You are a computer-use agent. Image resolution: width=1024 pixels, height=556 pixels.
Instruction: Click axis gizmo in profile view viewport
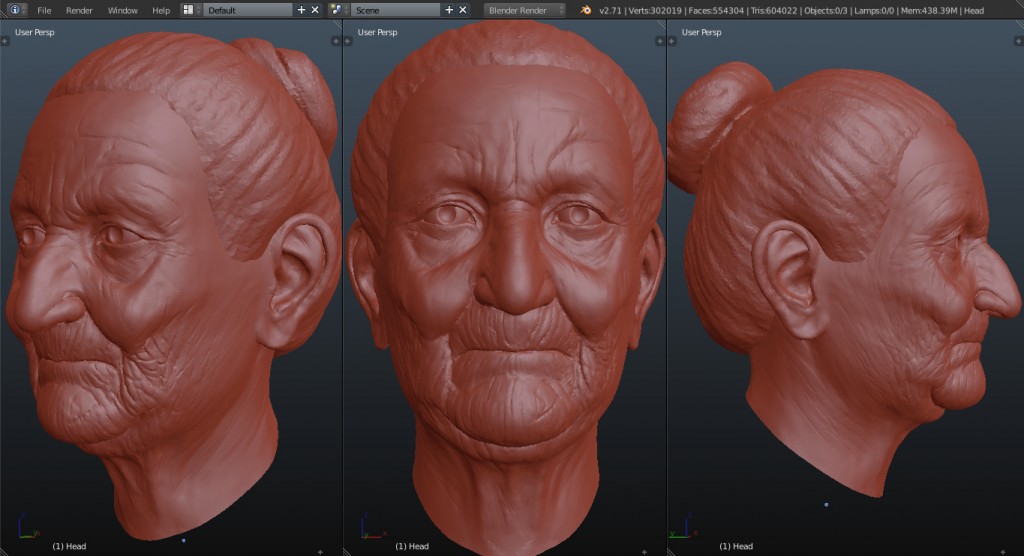point(683,527)
